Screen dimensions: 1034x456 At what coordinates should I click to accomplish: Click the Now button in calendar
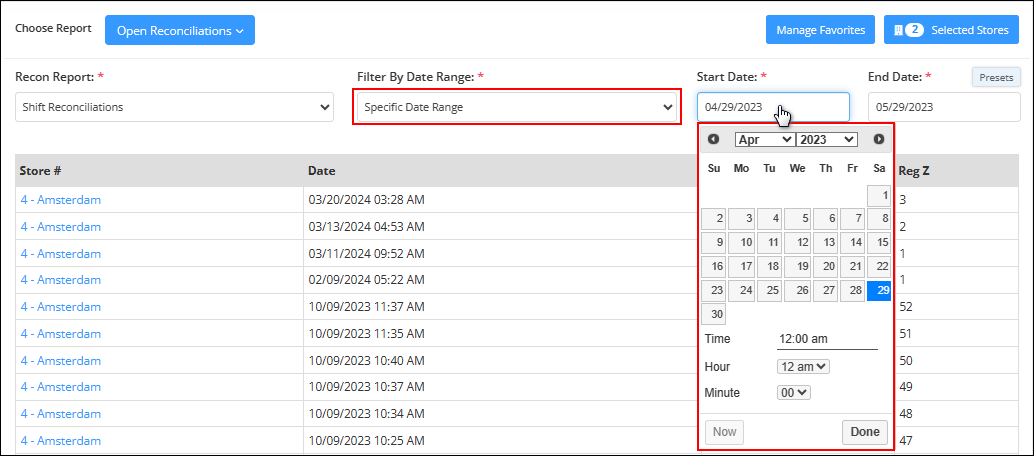click(725, 432)
